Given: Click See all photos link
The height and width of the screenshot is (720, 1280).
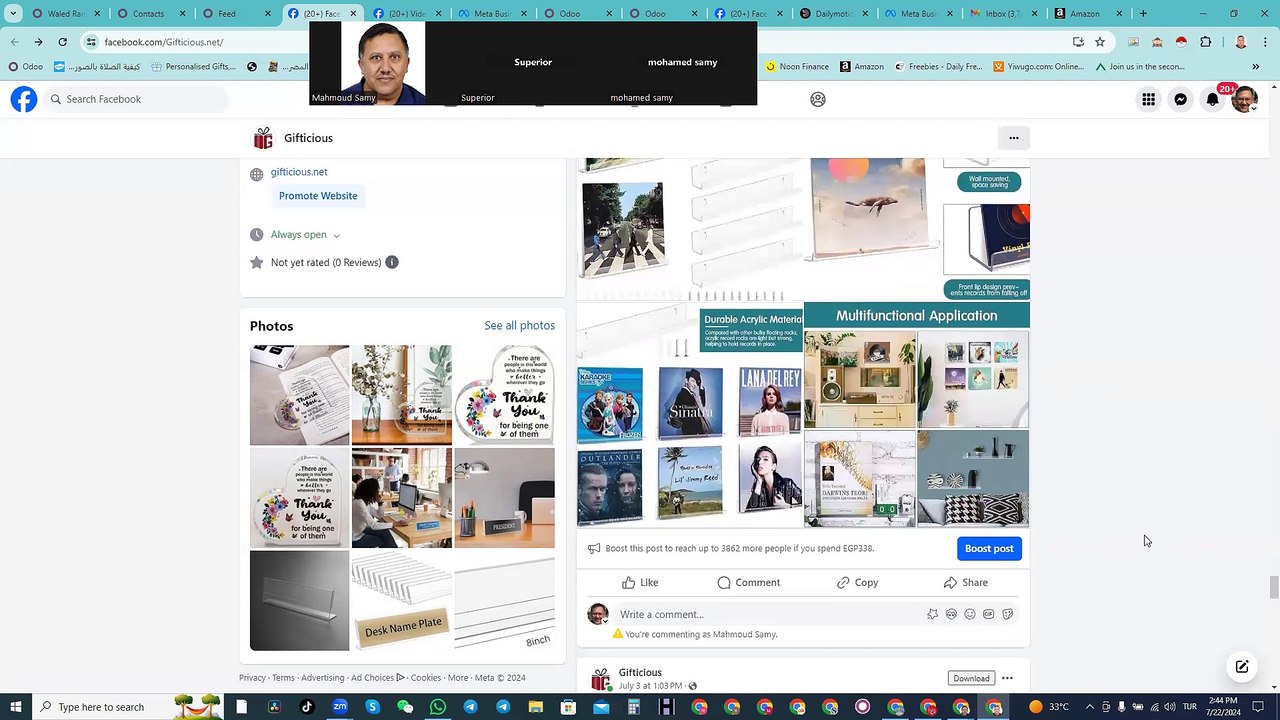Looking at the screenshot, I should (519, 325).
